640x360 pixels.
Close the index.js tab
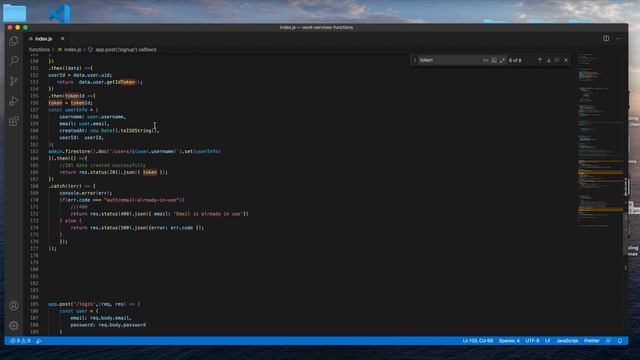[x=62, y=38]
